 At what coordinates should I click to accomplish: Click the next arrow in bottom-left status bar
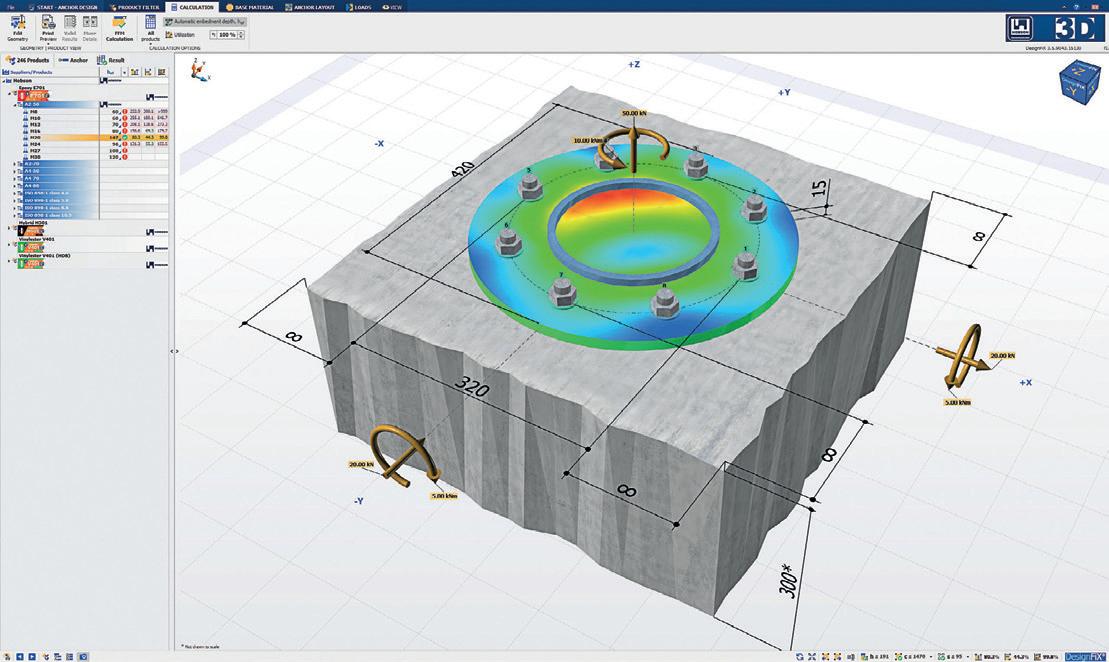click(x=32, y=657)
